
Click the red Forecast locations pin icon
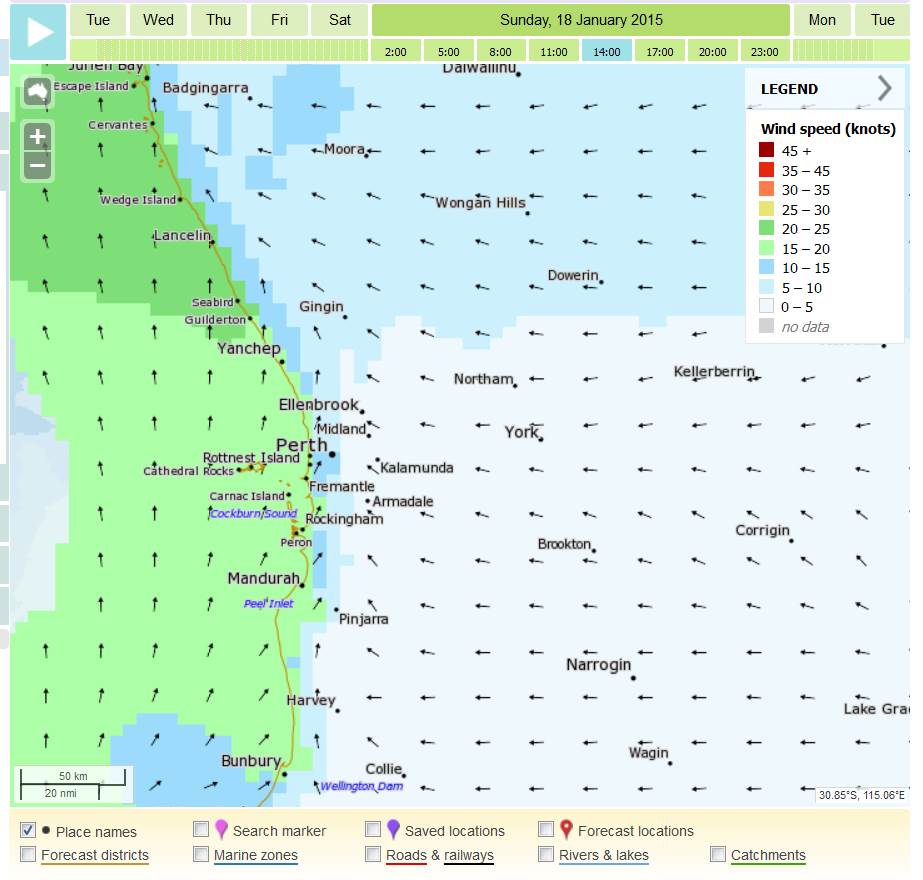point(566,830)
